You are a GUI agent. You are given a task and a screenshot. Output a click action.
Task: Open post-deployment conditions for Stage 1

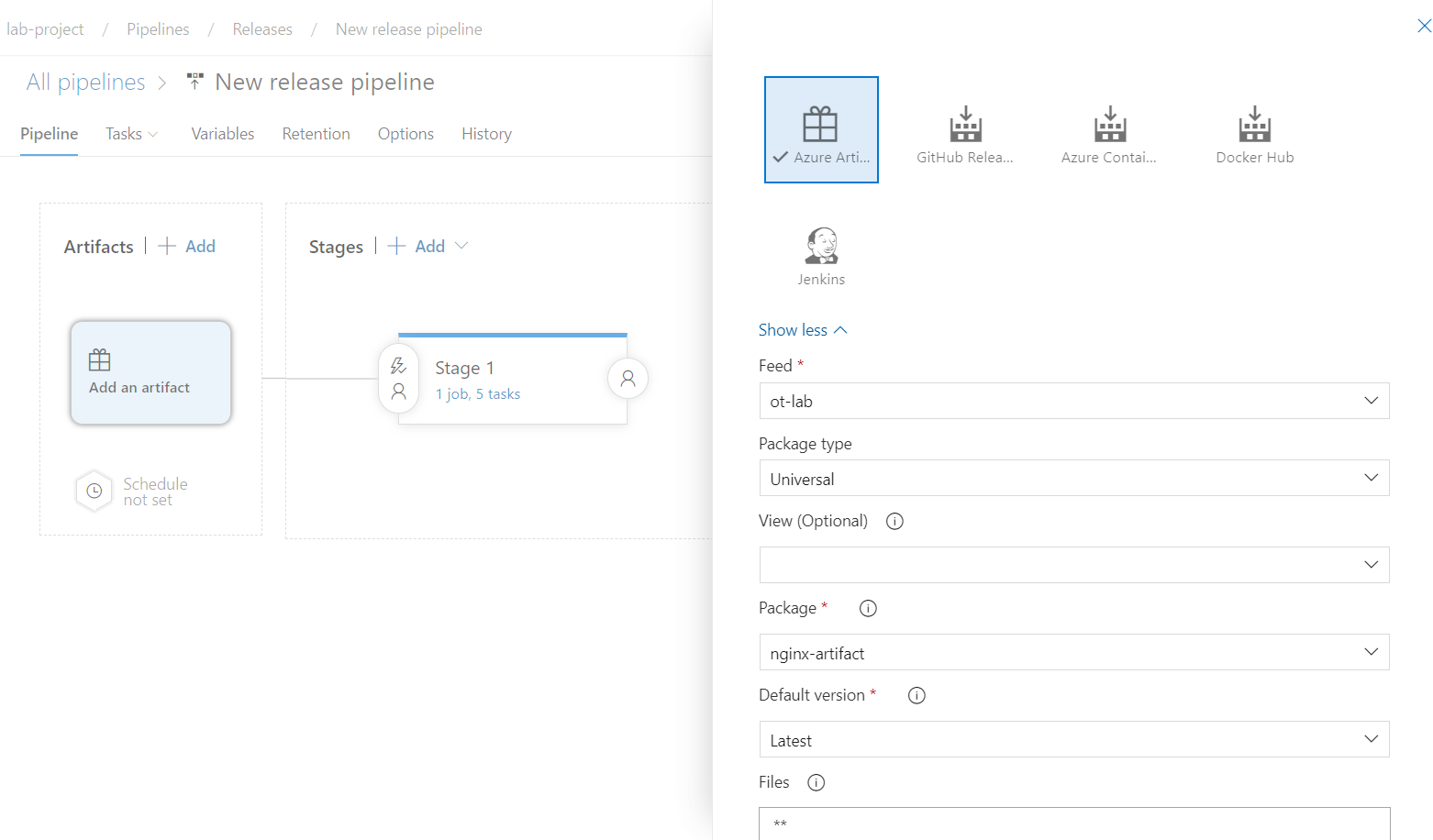point(628,378)
